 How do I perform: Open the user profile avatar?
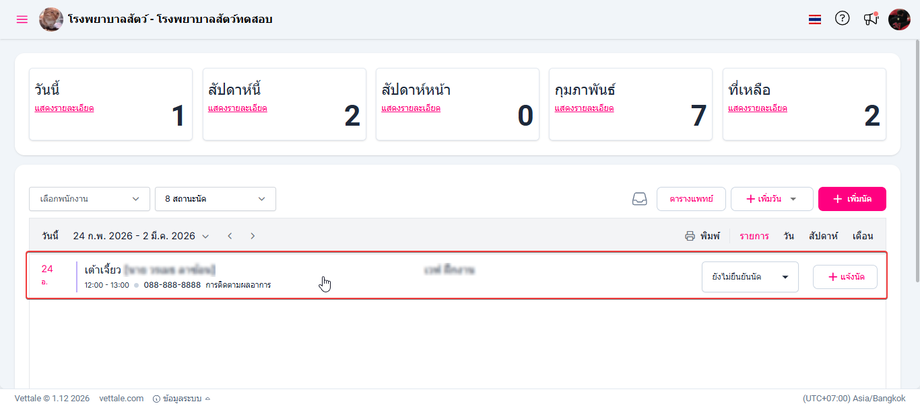pyautogui.click(x=899, y=19)
